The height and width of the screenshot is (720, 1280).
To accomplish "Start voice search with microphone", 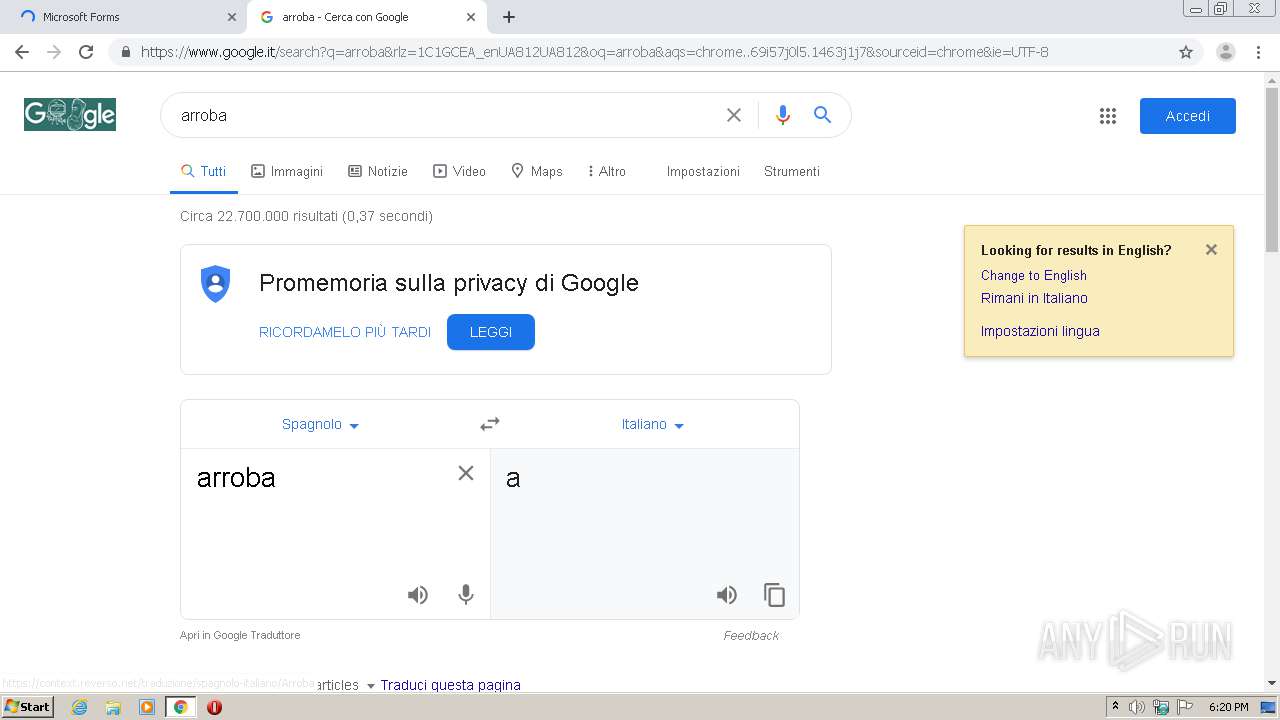I will tap(783, 115).
